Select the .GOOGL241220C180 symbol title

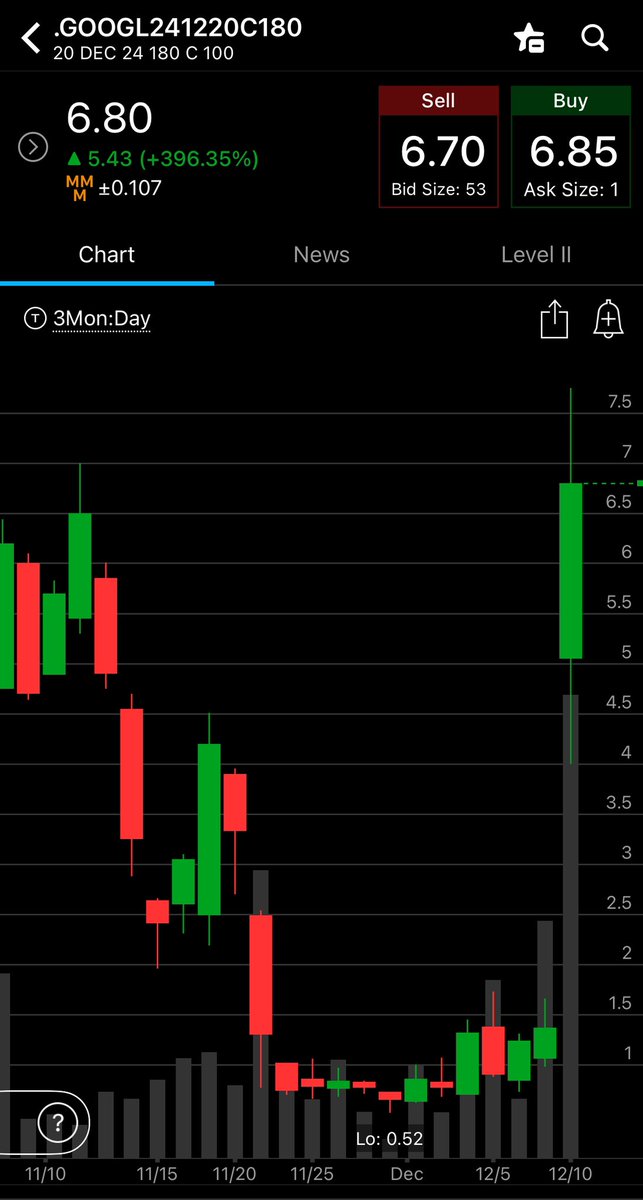tap(177, 28)
